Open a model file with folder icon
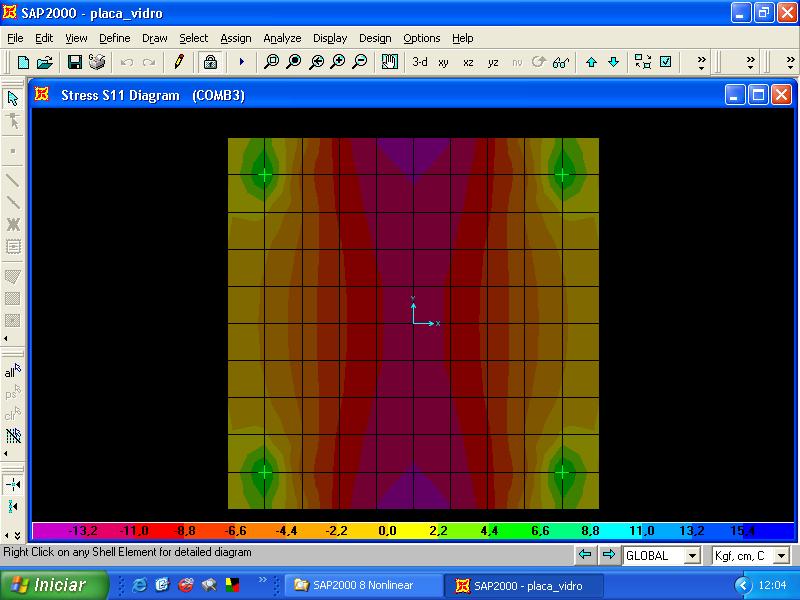The image size is (800, 600). (x=45, y=62)
